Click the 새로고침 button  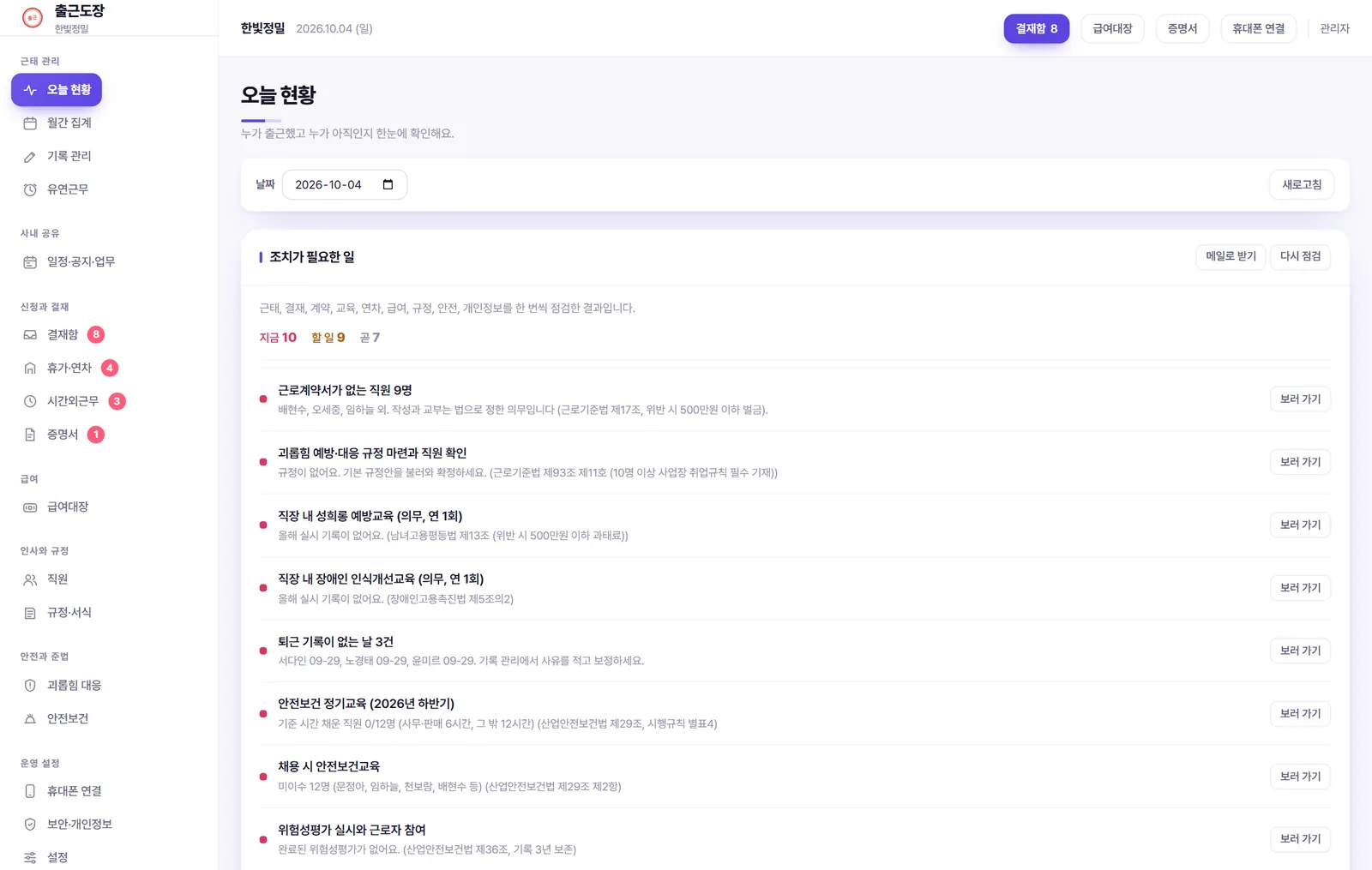point(1302,184)
